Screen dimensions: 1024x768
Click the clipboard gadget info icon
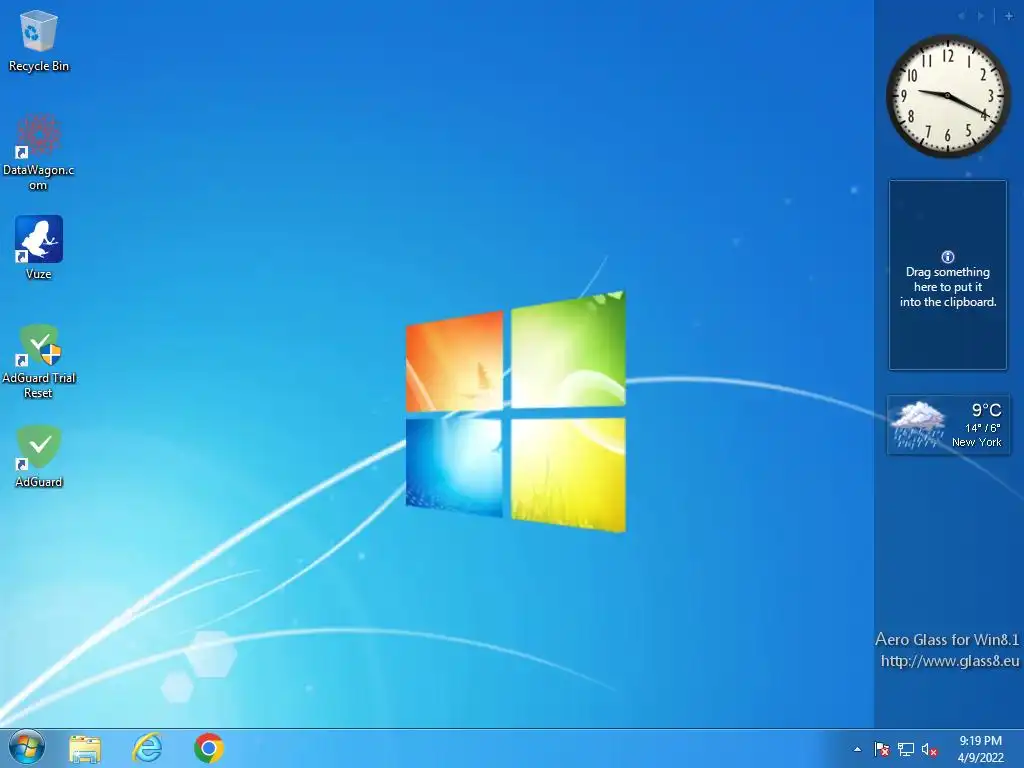pyautogui.click(x=948, y=257)
